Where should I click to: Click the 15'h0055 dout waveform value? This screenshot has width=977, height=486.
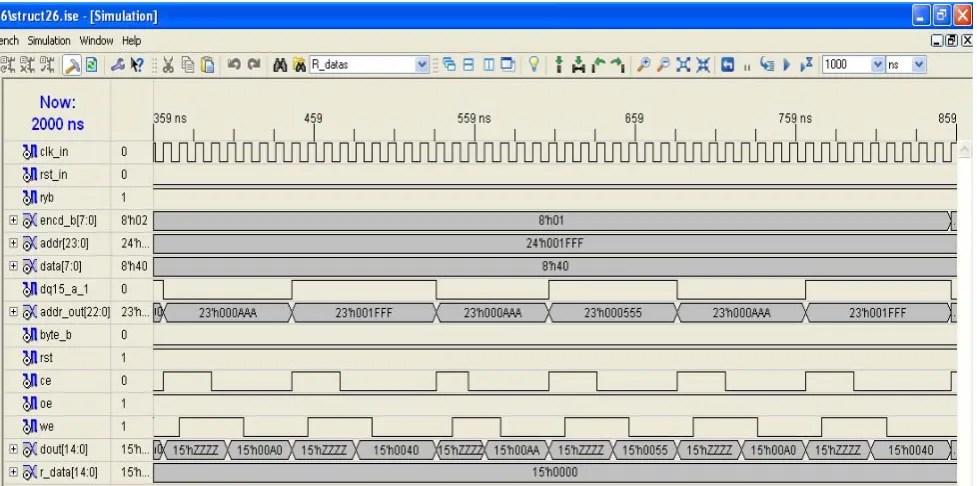tap(644, 450)
